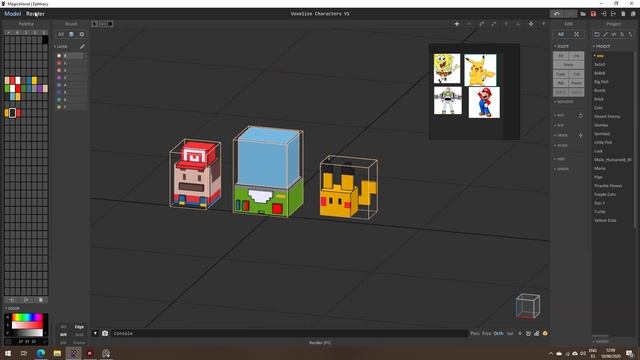This screenshot has width=640, height=360.
Task: Click the fit-view cross icon in Edit panel
Action: pyautogui.click(x=576, y=34)
